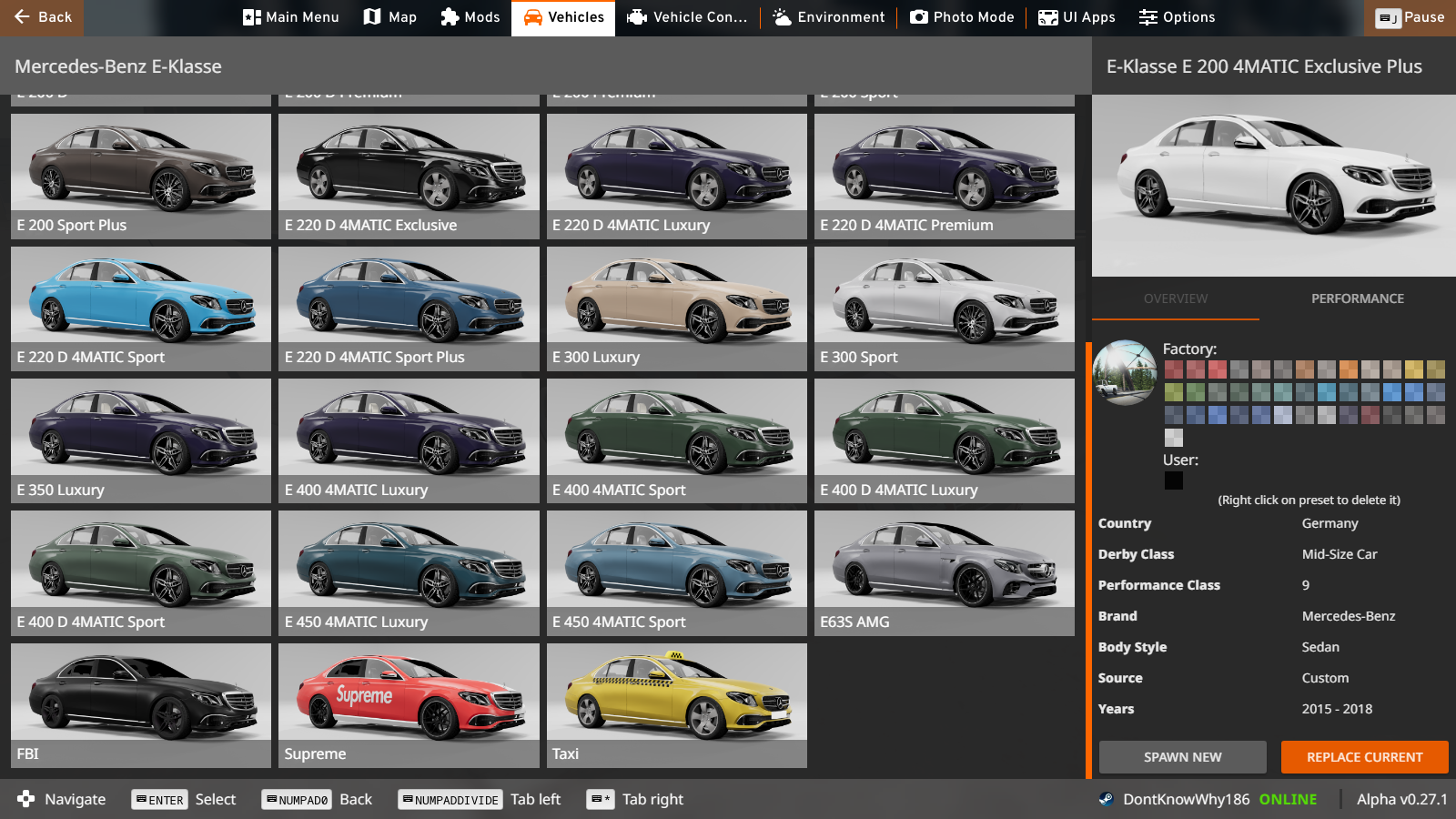Select E 400 D 4MATIC Luxury car
1456x819 pixels.
pos(945,441)
